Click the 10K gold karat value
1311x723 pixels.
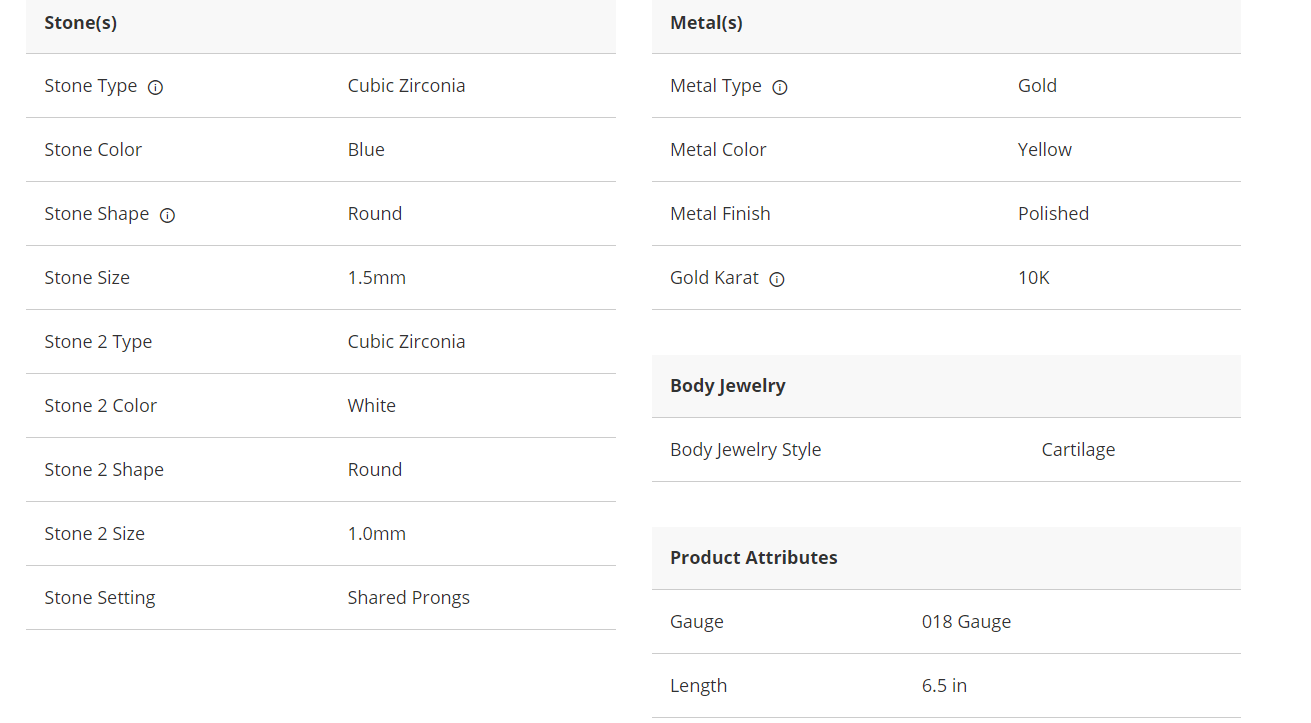[1034, 278]
